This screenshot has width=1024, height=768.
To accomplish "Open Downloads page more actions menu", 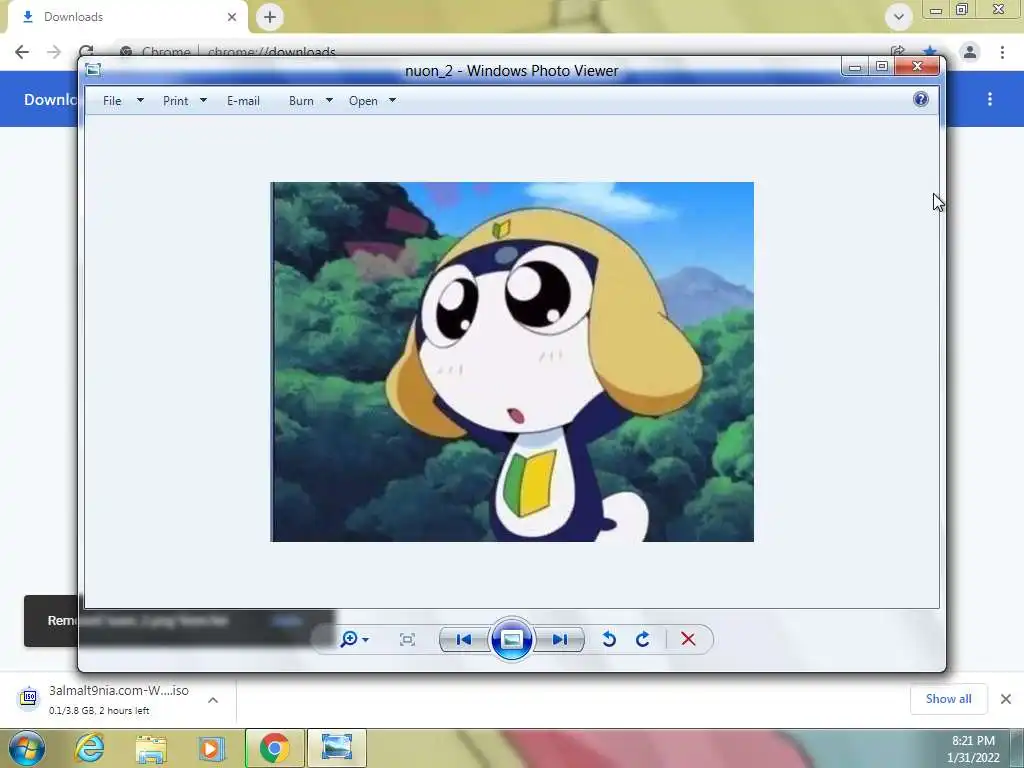I will point(990,99).
